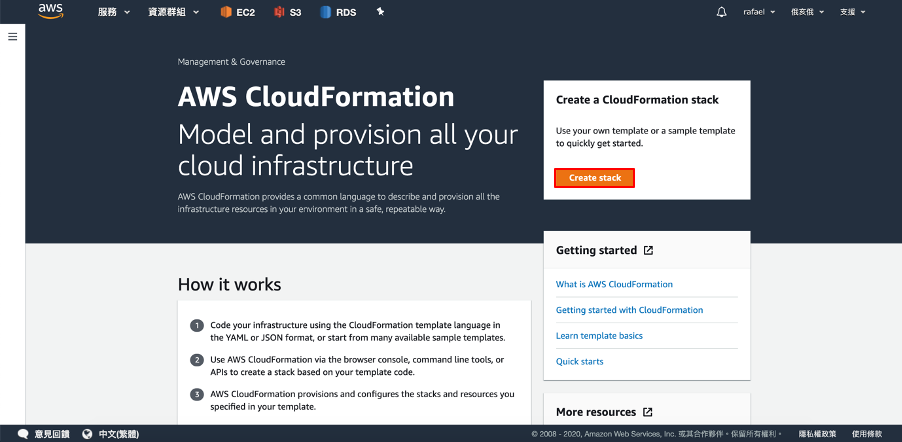Click the feedback speech bubble icon
Viewport: 902px width, 442px height.
pos(24,434)
